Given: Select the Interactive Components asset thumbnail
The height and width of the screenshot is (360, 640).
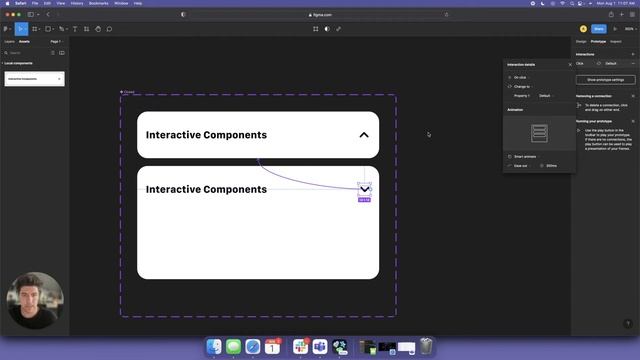Looking at the screenshot, I should pos(34,79).
